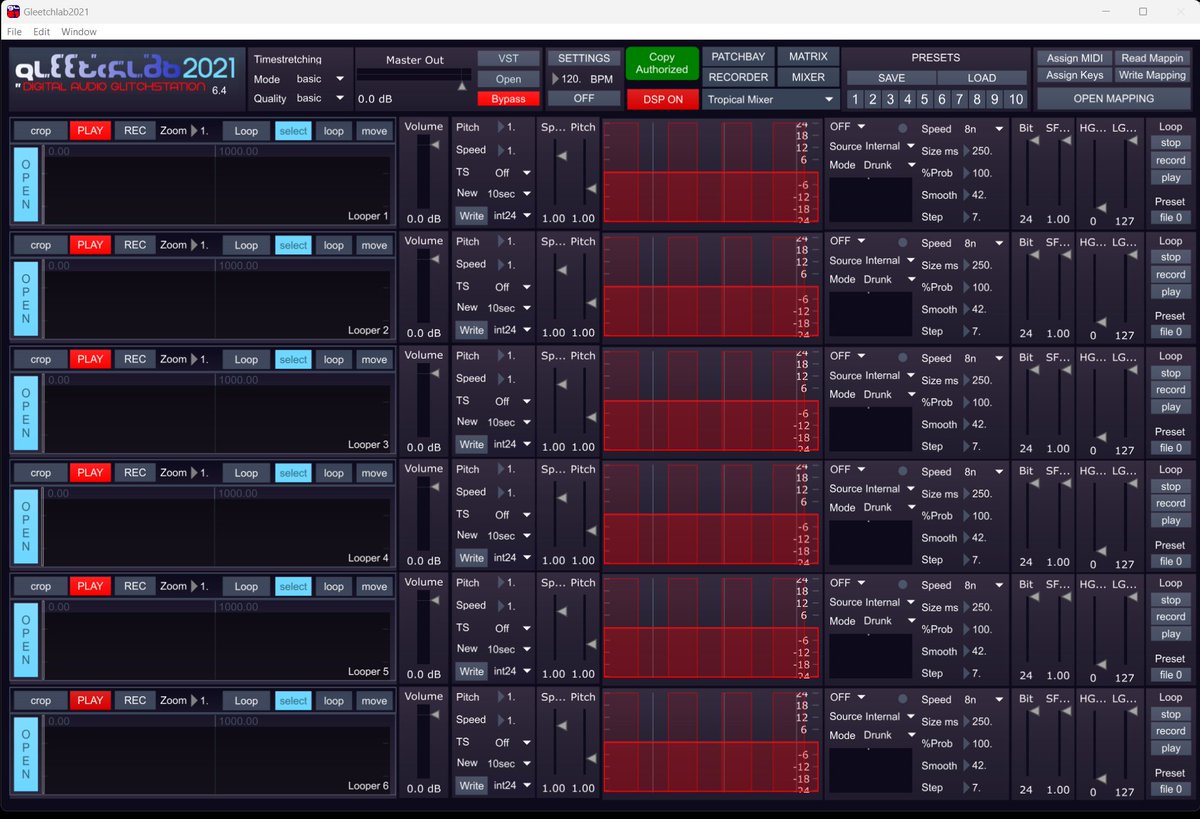1200x819 pixels.
Task: Open the MIXER panel
Action: [808, 77]
